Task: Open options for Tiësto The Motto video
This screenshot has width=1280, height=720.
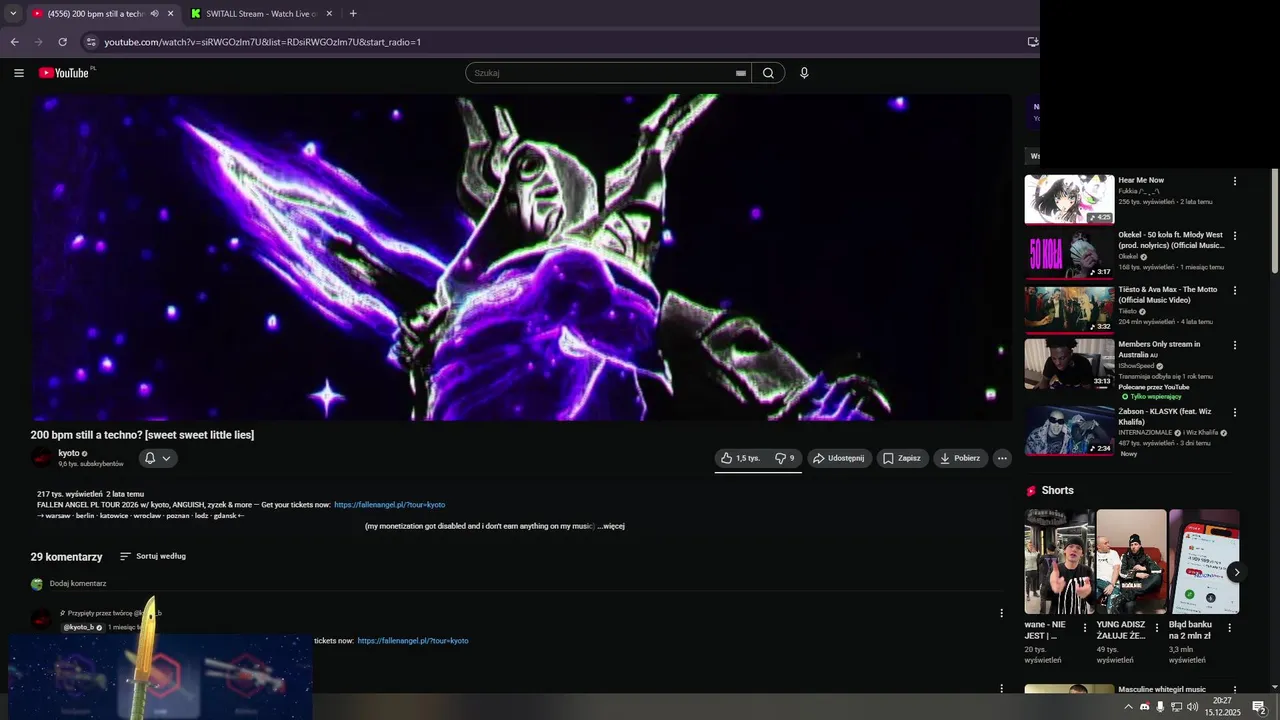Action: (1235, 290)
